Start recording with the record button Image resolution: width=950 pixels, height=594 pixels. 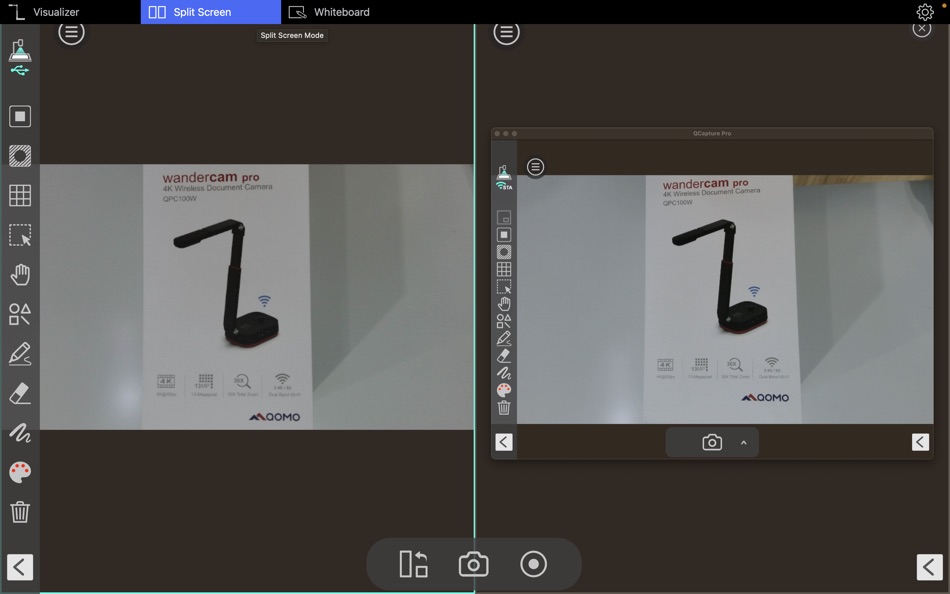click(x=533, y=564)
